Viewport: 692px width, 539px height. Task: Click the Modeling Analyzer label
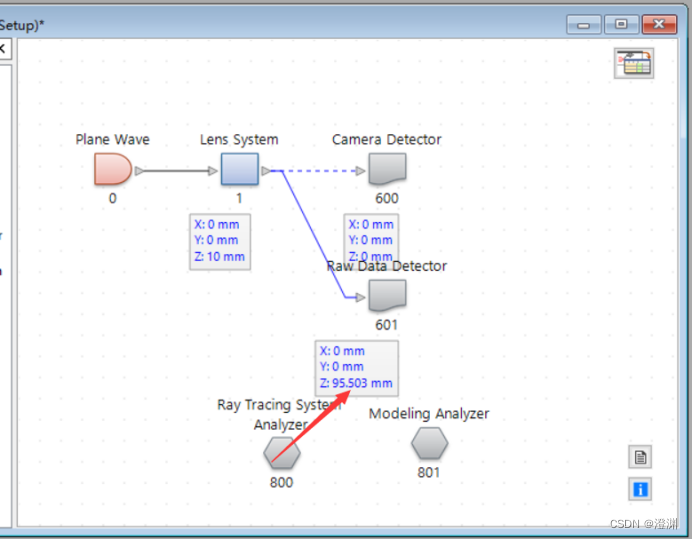429,414
